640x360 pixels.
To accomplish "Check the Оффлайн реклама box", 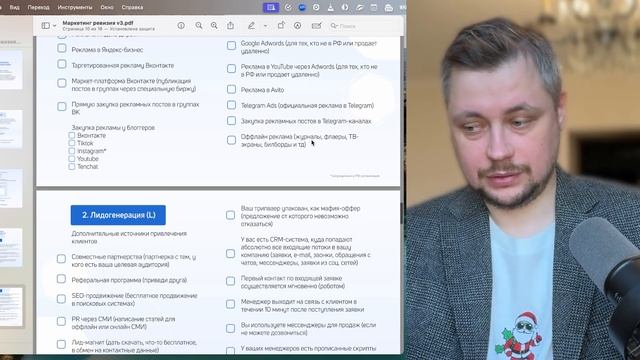I will [x=231, y=140].
